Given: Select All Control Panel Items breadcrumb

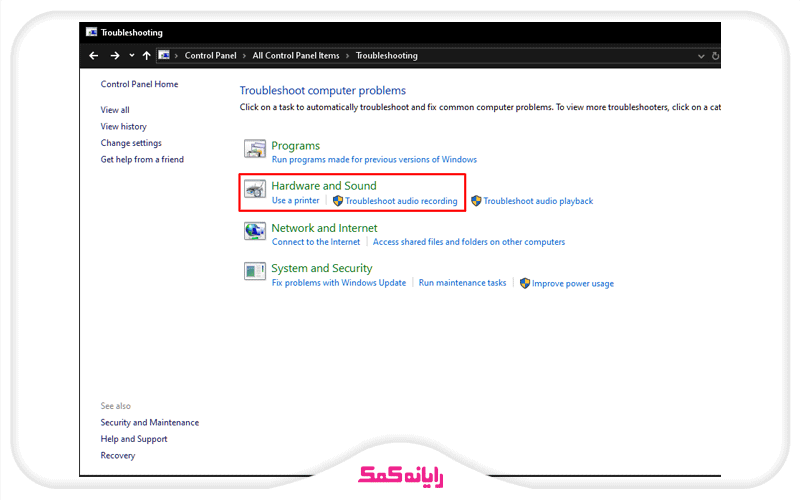Looking at the screenshot, I should click(296, 56).
